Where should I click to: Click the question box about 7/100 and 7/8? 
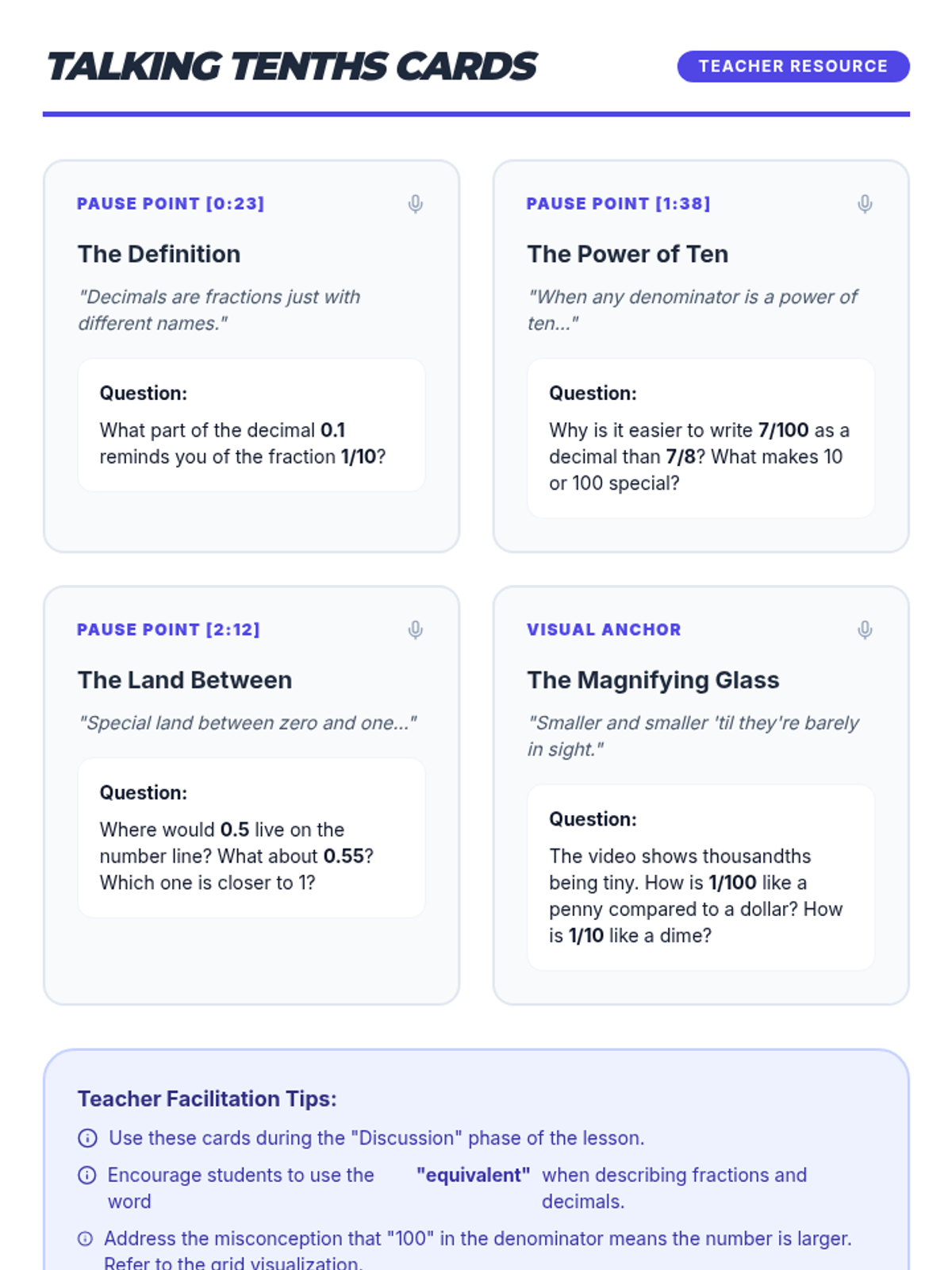[x=701, y=438]
